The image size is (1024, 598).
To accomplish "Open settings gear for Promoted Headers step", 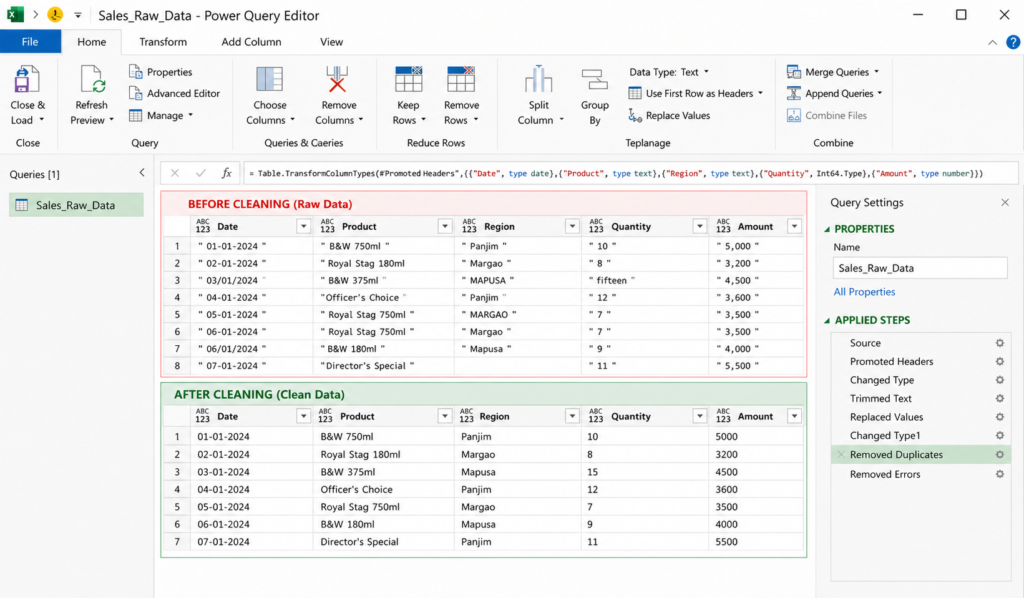I will click(999, 361).
